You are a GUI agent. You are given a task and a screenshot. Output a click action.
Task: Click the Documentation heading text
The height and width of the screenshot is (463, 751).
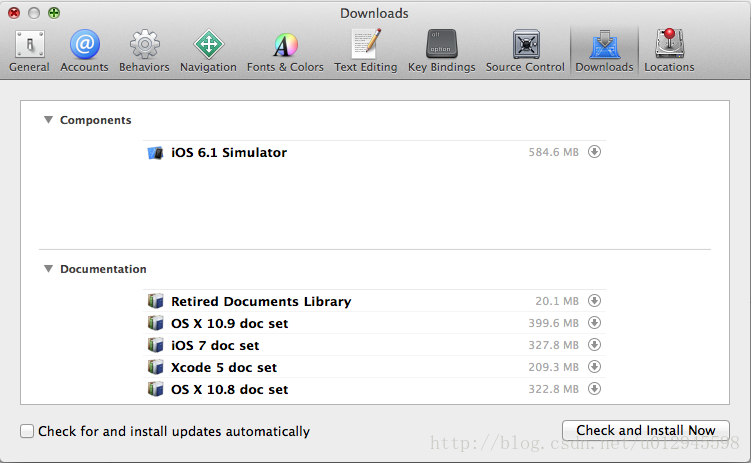[103, 269]
